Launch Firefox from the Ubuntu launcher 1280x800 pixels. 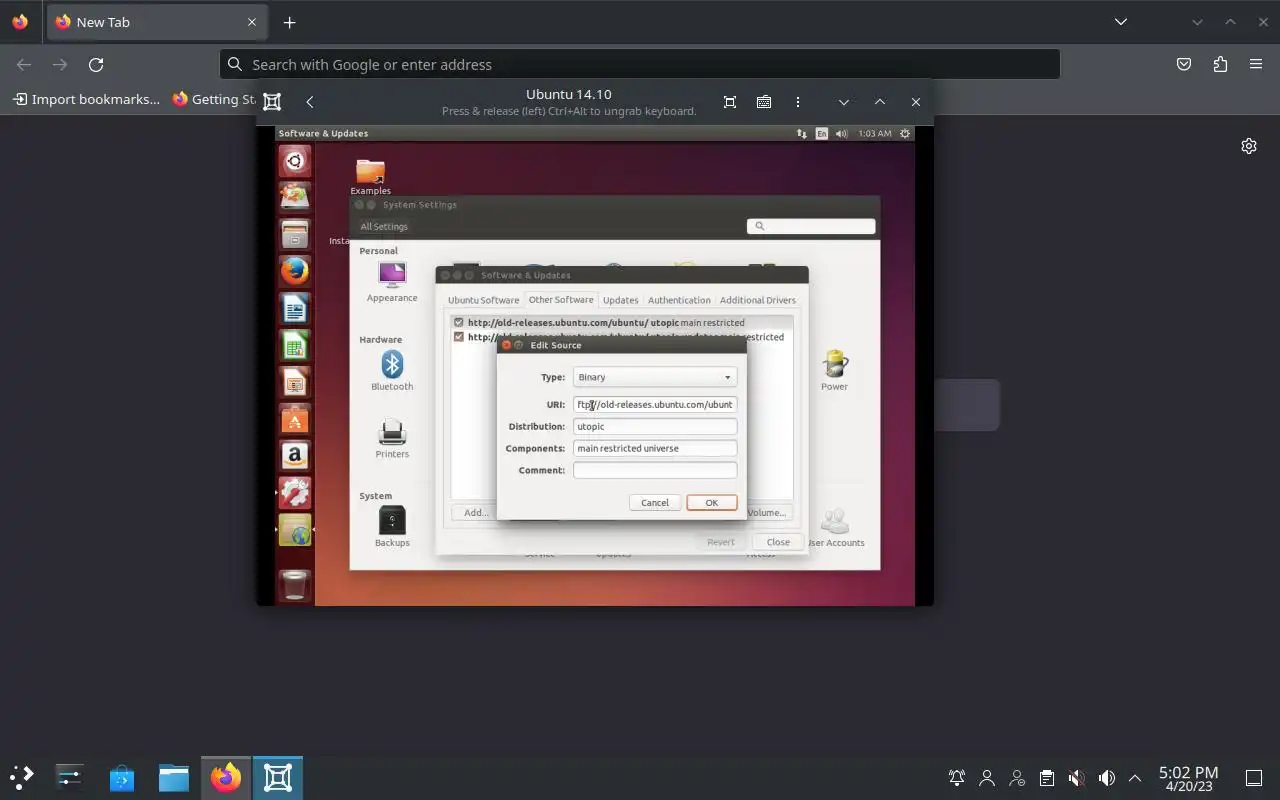(x=294, y=271)
